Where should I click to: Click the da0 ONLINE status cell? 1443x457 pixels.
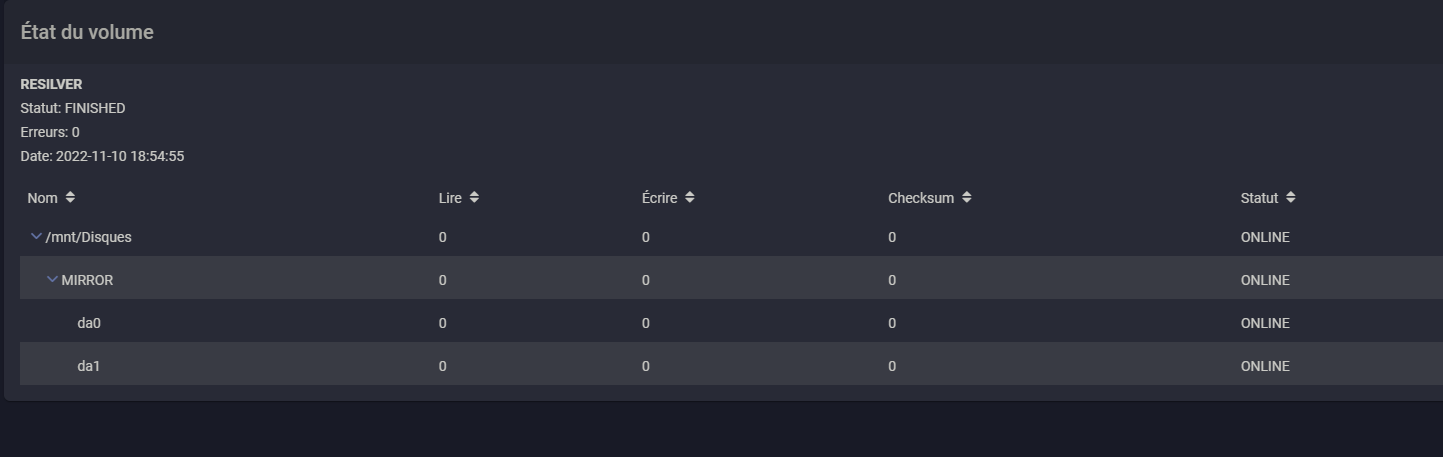click(x=1265, y=323)
